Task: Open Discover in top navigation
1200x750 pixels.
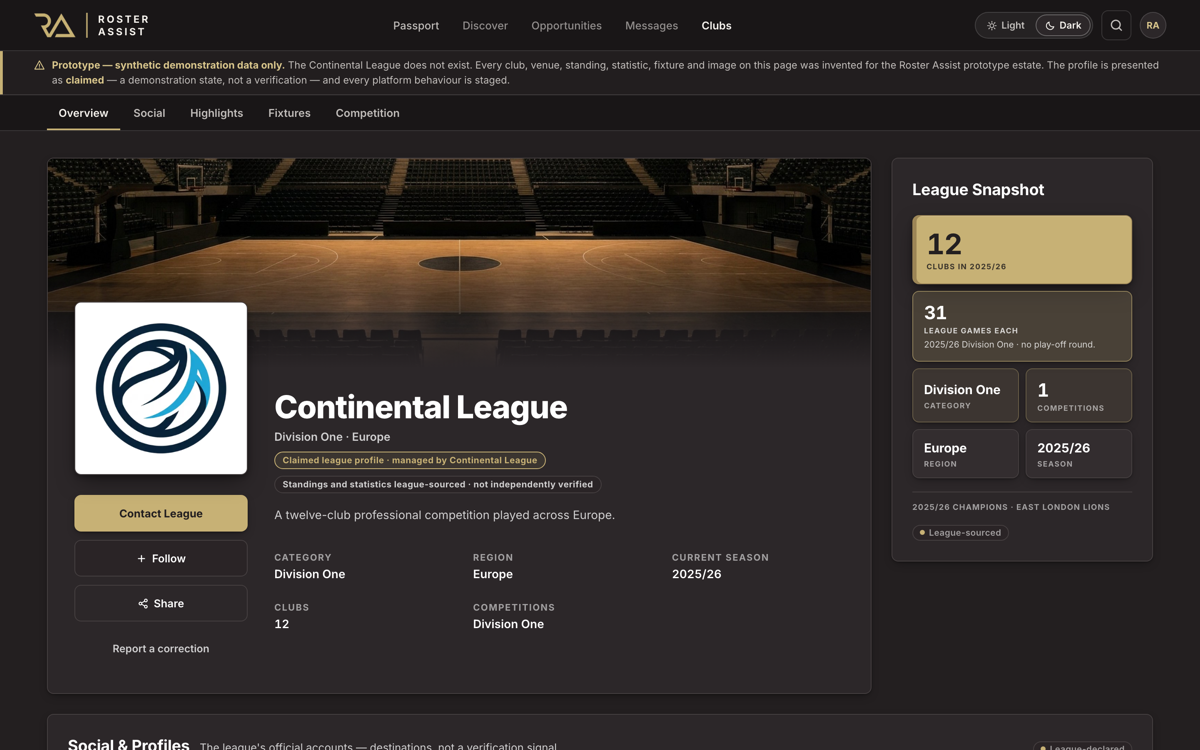Action: click(x=485, y=25)
